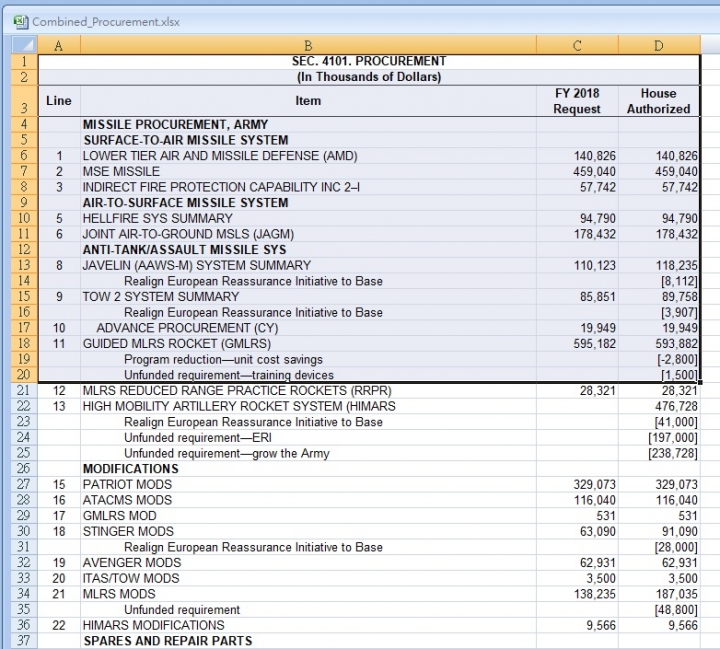This screenshot has width=720, height=649.
Task: Click House Authorized value 118,235
Action: 659,265
